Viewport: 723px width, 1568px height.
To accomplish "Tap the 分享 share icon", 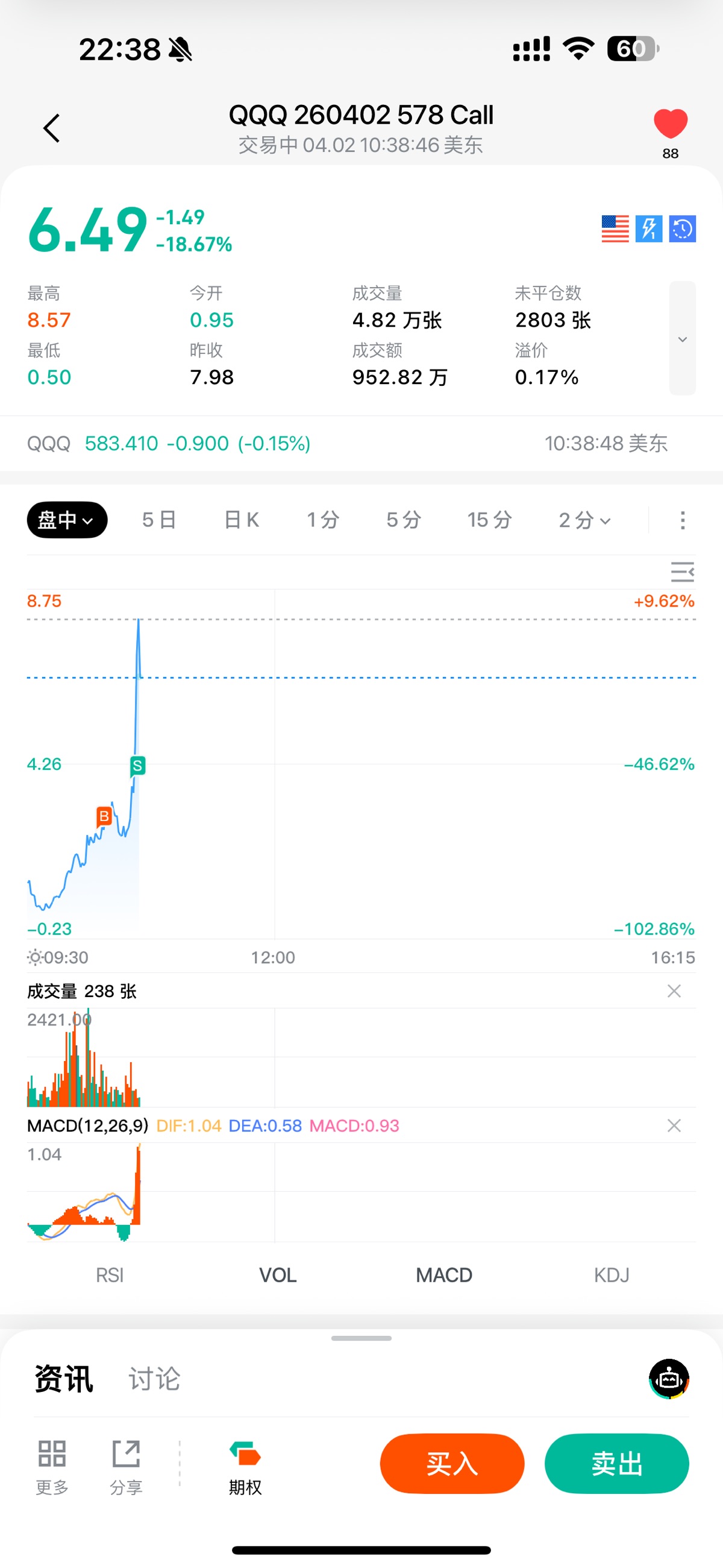I will pyautogui.click(x=126, y=1467).
